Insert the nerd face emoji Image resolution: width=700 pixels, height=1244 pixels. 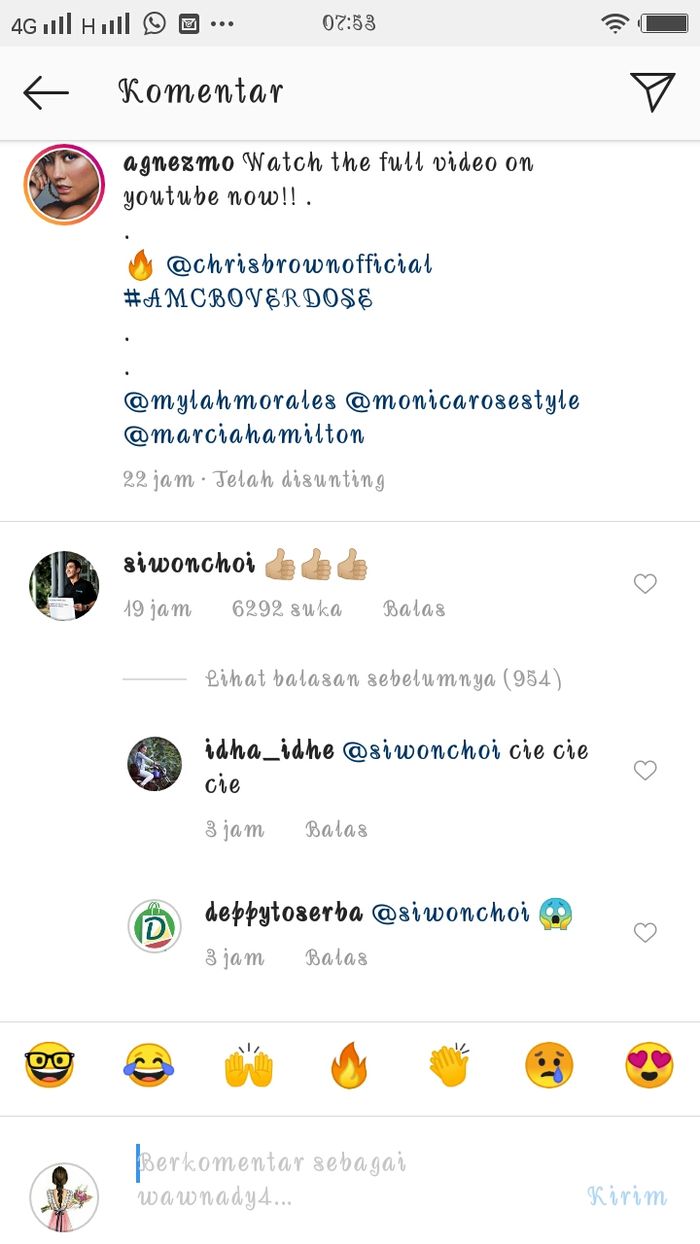[x=49, y=1066]
